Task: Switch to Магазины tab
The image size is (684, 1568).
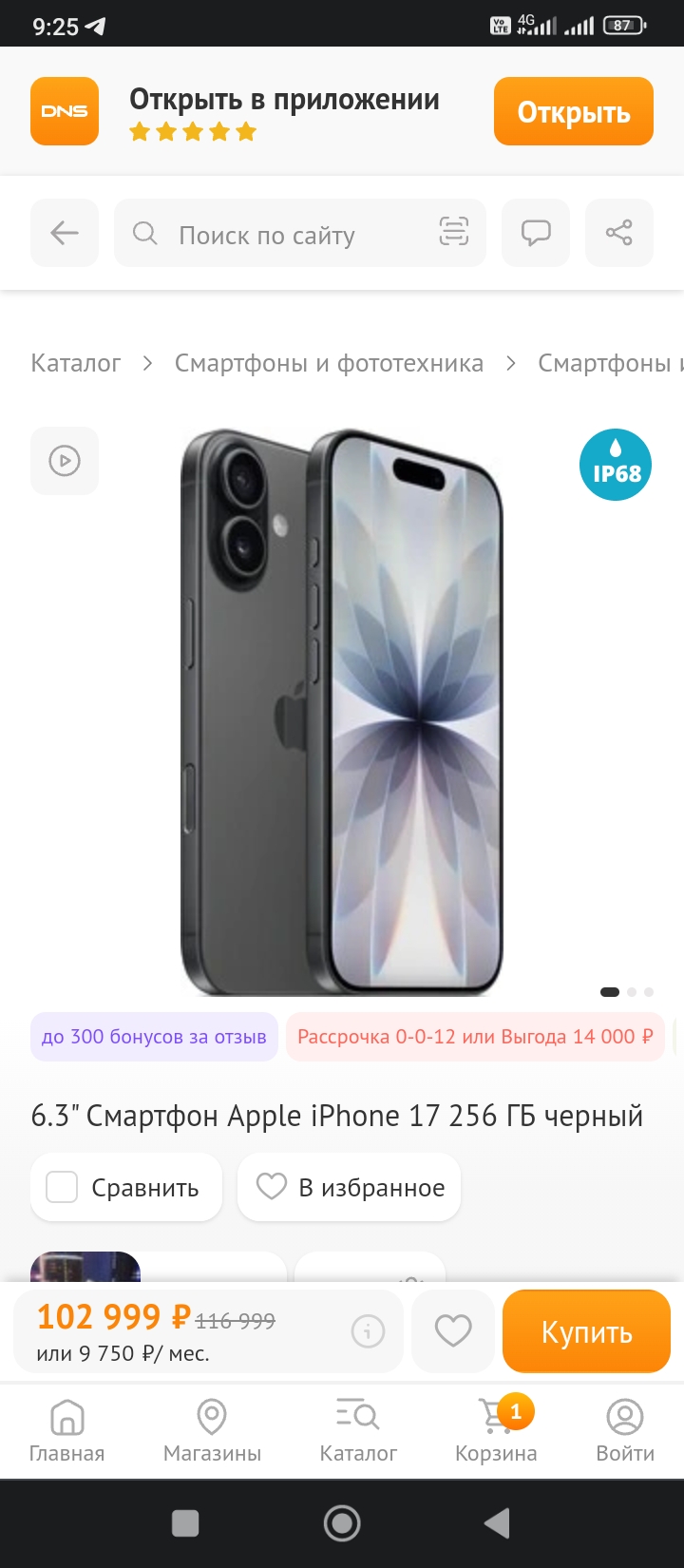Action: [212, 1430]
